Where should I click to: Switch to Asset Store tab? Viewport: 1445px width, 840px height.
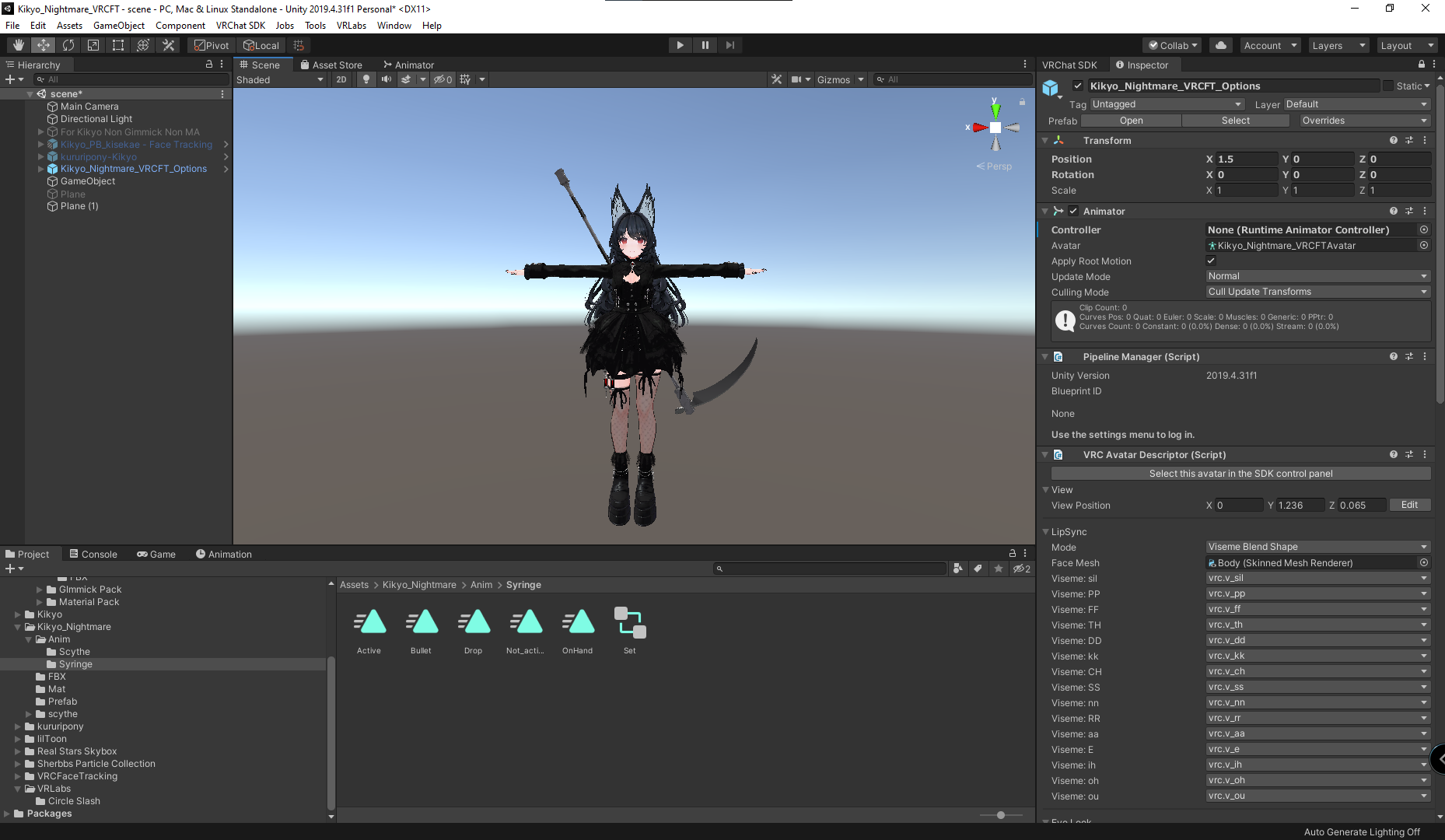click(331, 65)
